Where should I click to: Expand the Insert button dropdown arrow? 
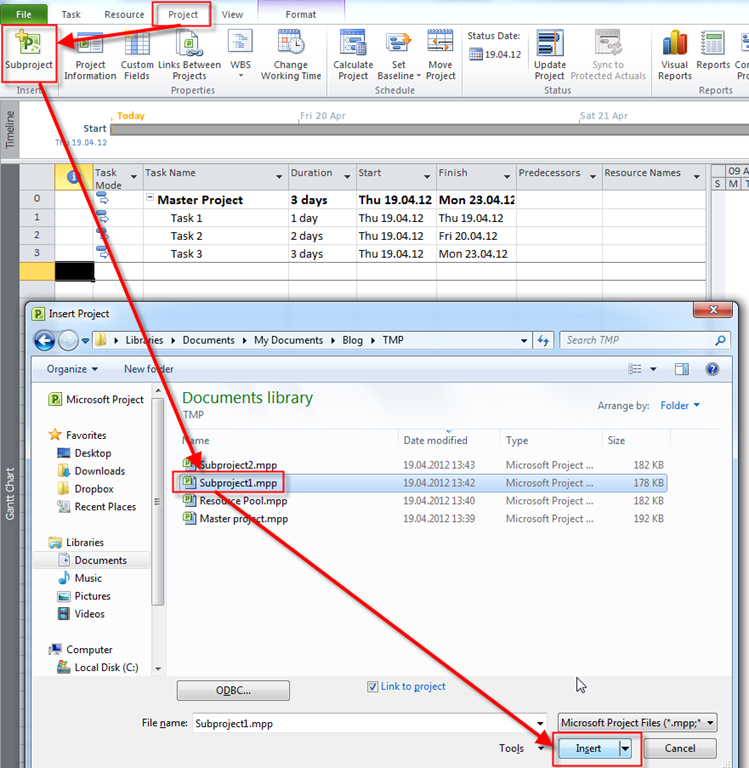[x=626, y=749]
